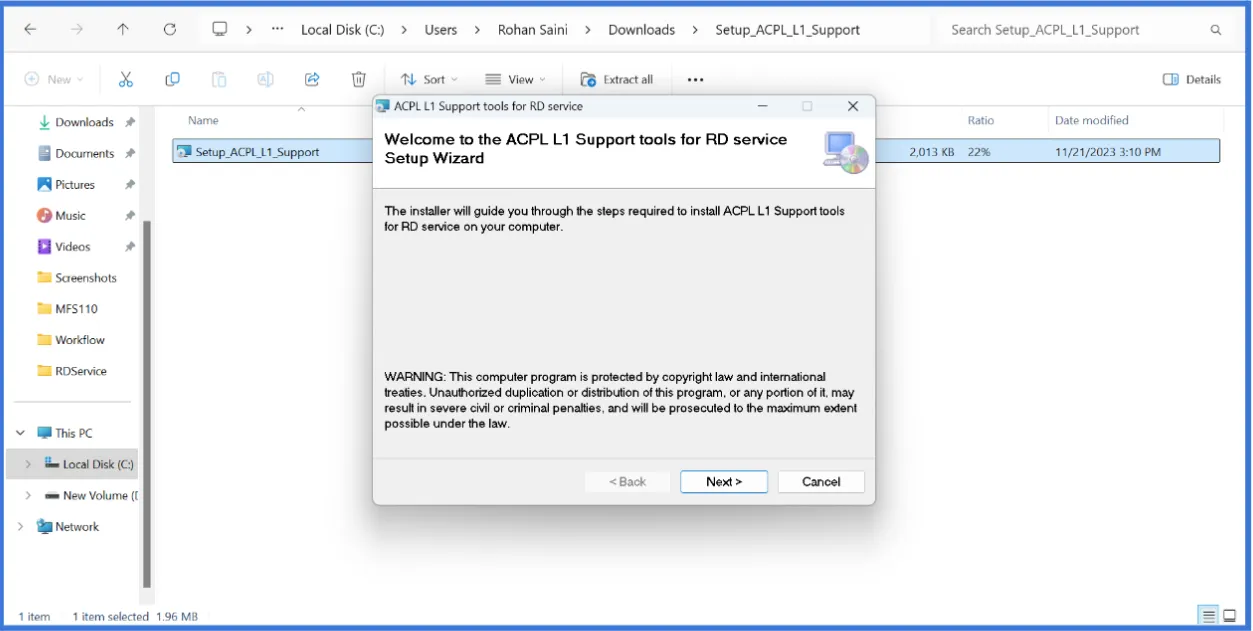This screenshot has height=631, width=1253.
Task: Jump to Downloads breadcrumb folder
Action: tap(641, 30)
